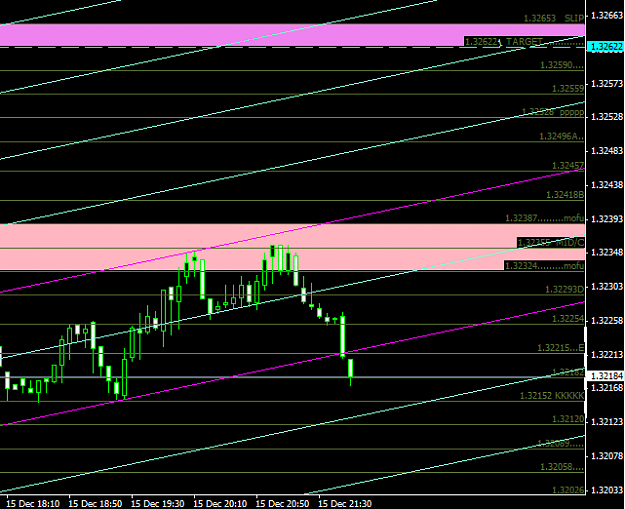Select the '1.32622 TARGET' line label
This screenshot has width=625, height=509.
click(504, 41)
